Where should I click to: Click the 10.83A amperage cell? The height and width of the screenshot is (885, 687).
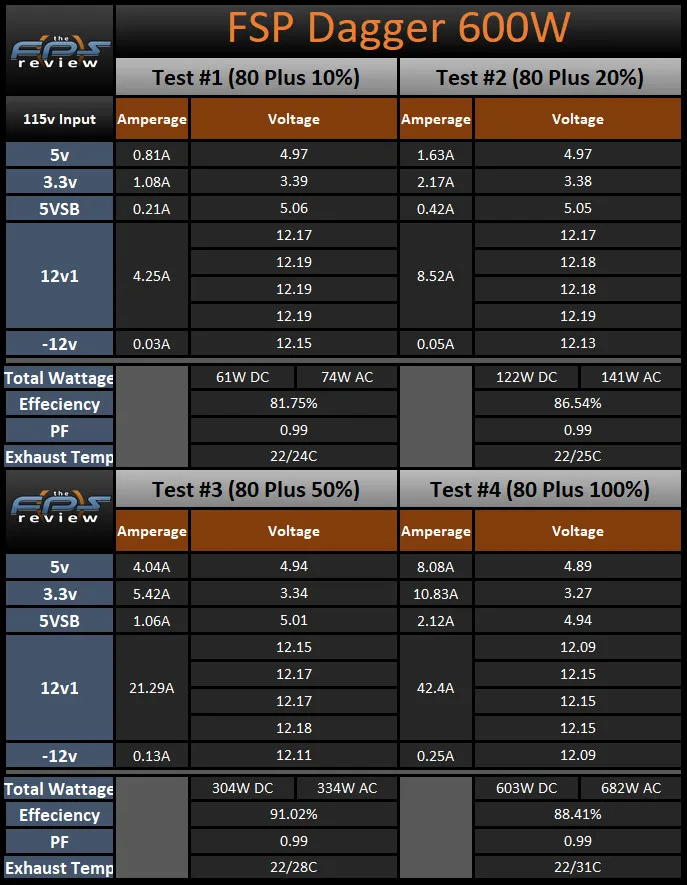point(436,594)
